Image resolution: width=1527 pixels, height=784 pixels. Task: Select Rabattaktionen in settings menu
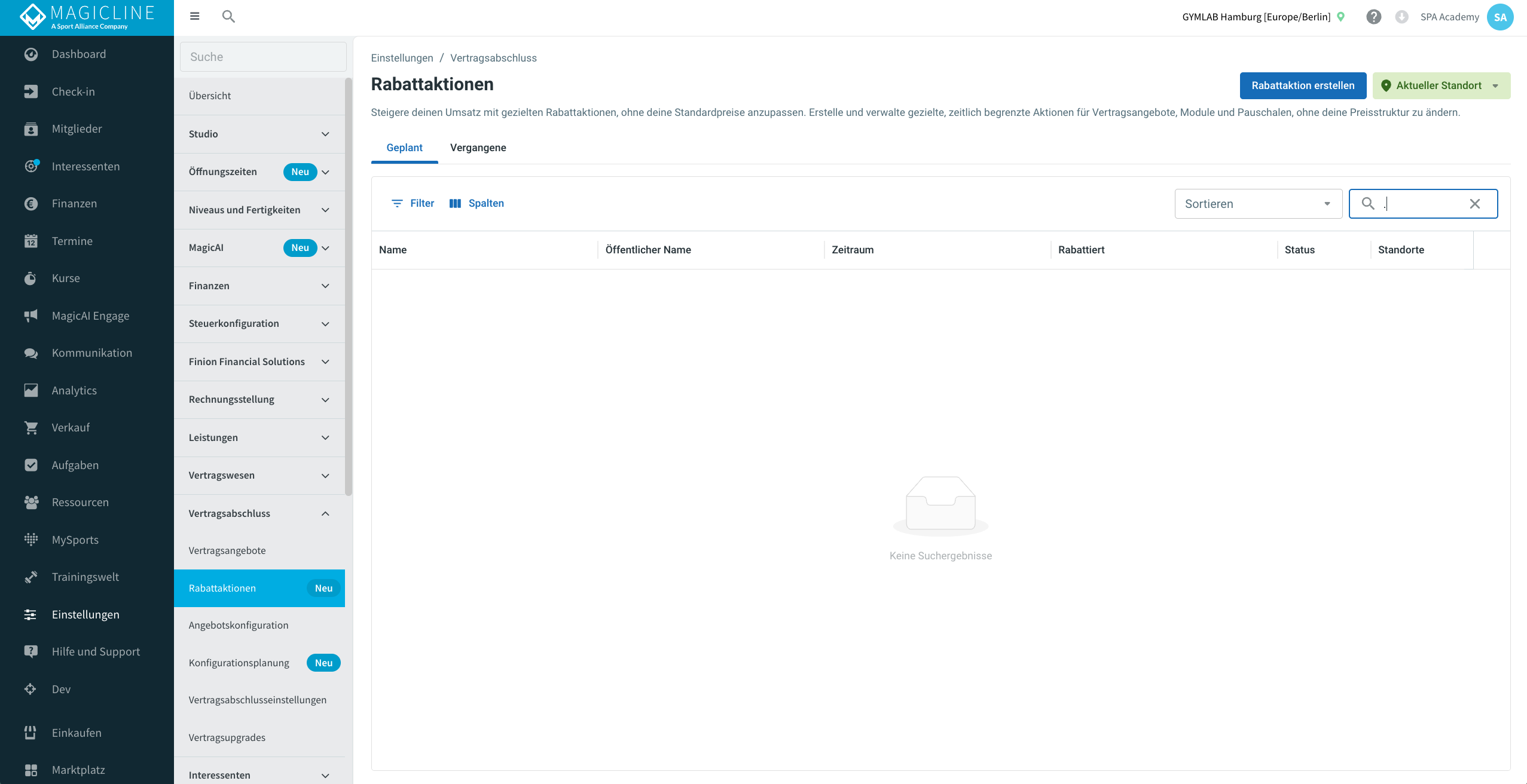click(259, 588)
